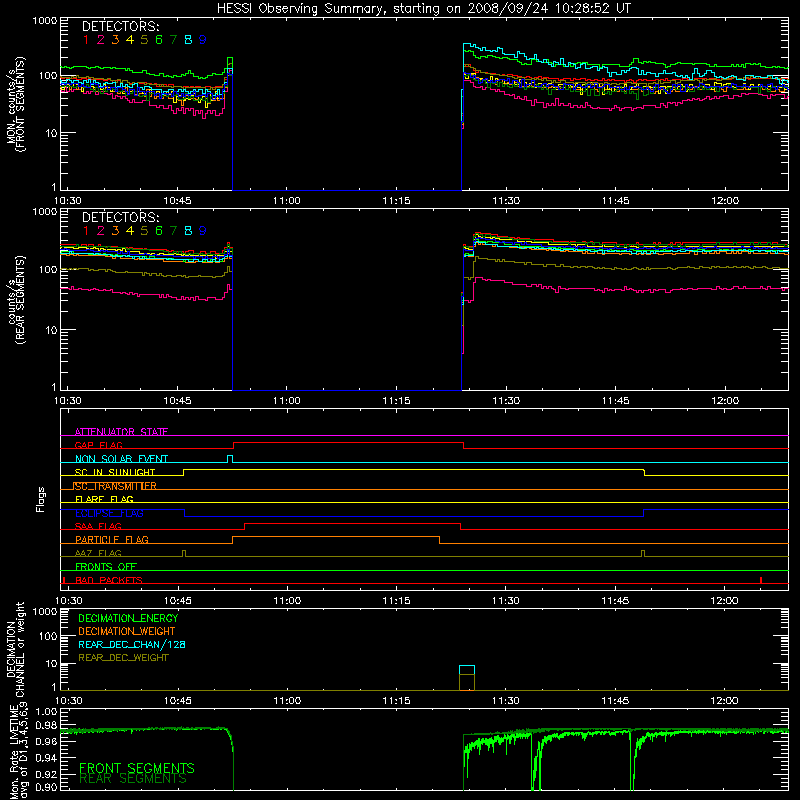Image resolution: width=800 pixels, height=800 pixels.
Task: Click the REAR_DEC_WEIGHT legend entry
Action: click(x=123, y=658)
